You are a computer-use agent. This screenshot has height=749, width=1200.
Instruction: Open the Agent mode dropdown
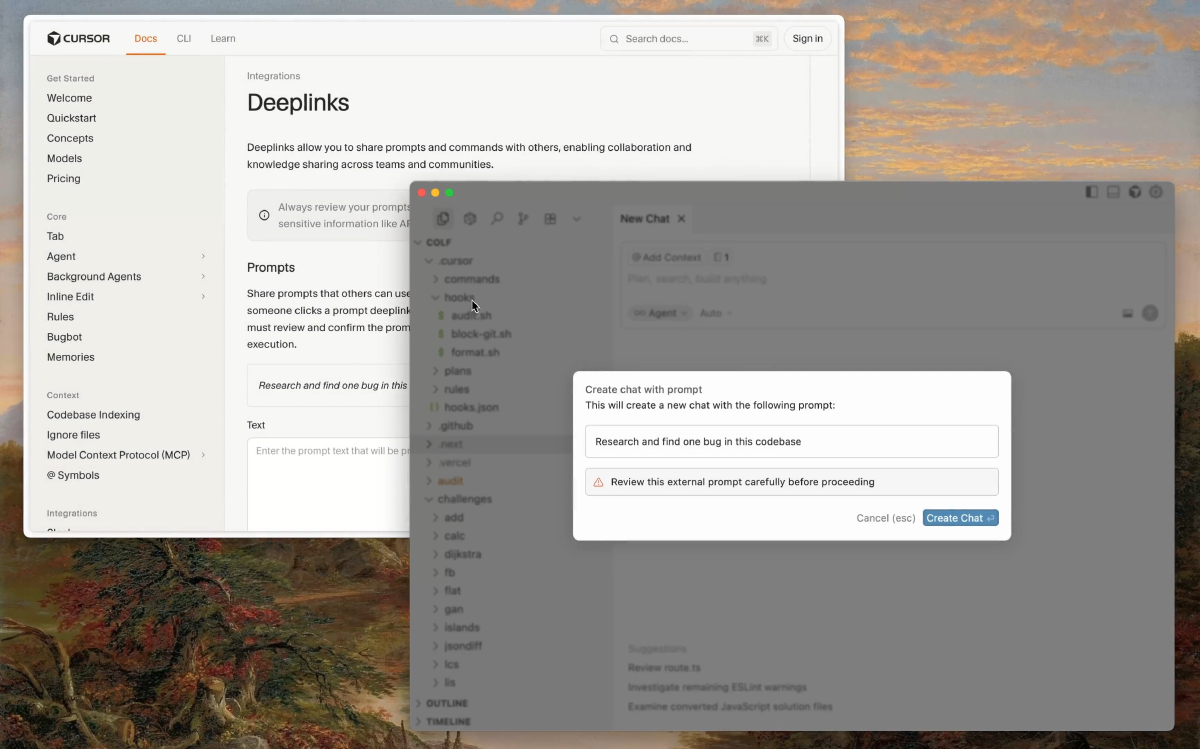pyautogui.click(x=661, y=313)
